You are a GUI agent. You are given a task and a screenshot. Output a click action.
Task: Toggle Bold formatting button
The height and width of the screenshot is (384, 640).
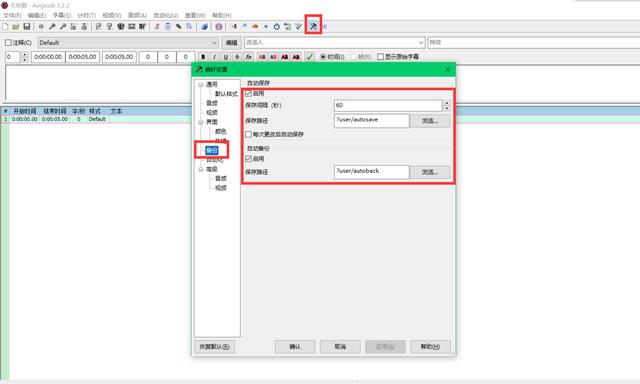click(x=203, y=57)
